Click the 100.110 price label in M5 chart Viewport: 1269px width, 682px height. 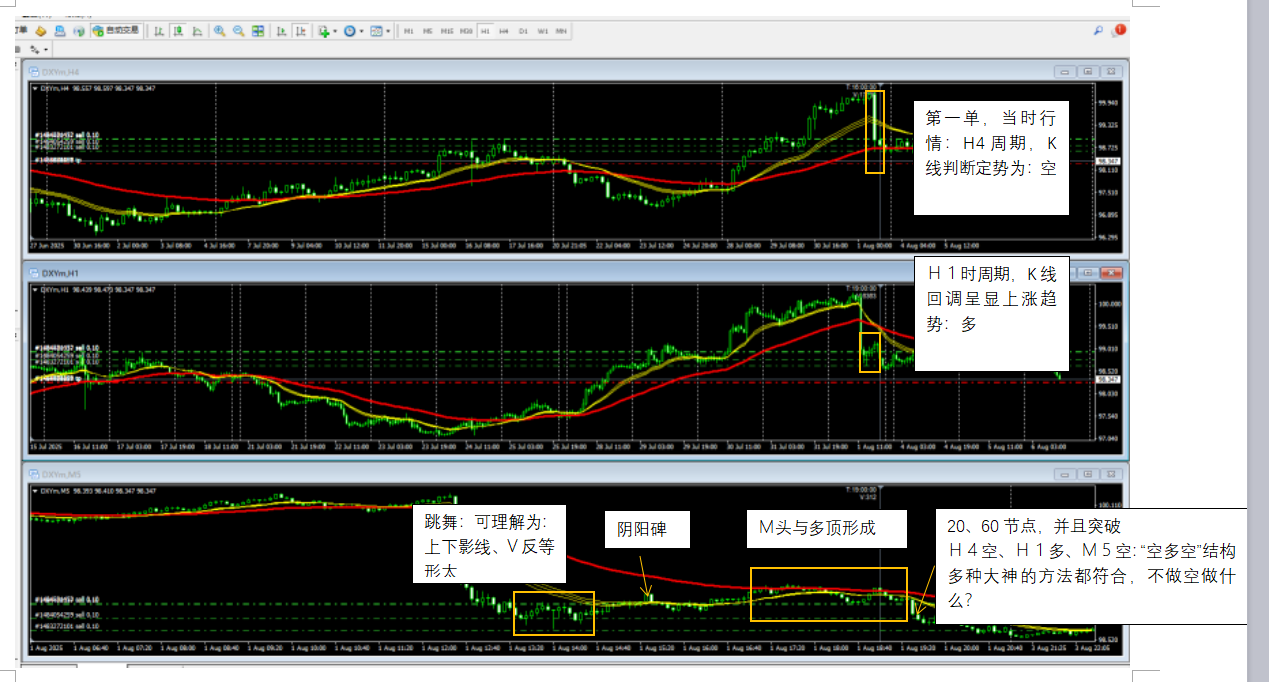point(1108,506)
